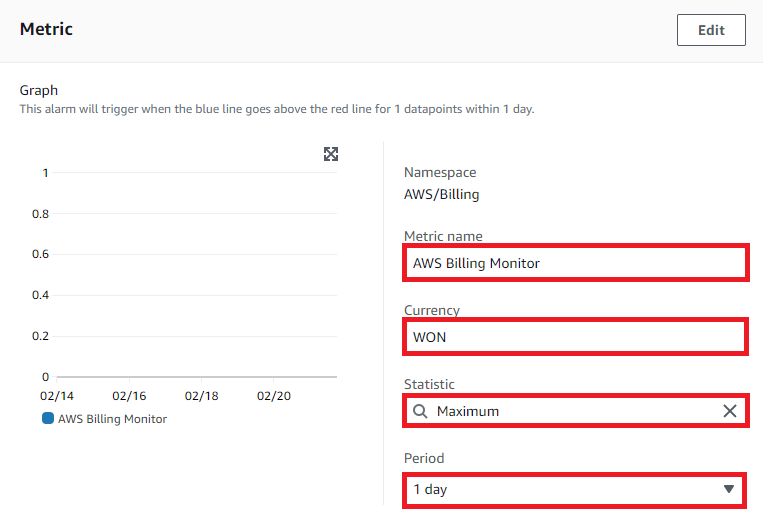
Task: Clear the Statistic field with X
Action: pyautogui.click(x=729, y=411)
